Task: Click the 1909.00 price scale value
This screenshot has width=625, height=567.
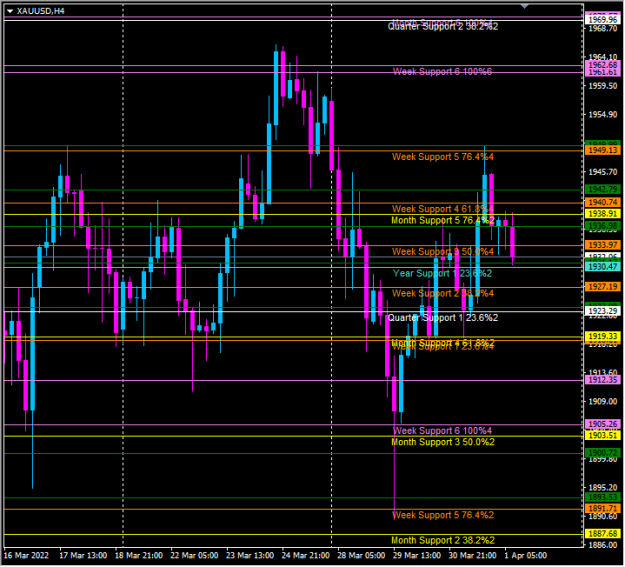Action: point(603,402)
